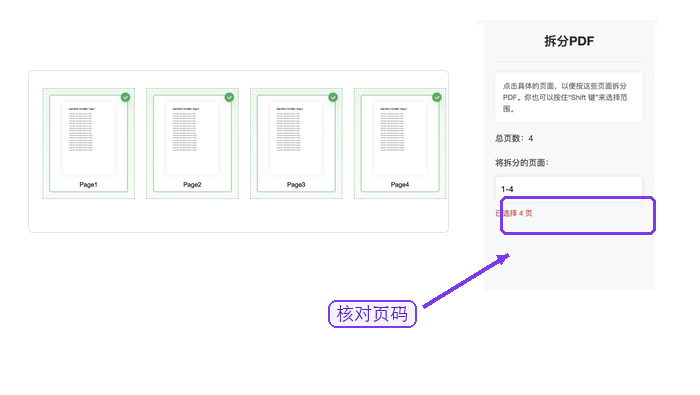The width and height of the screenshot is (700, 395).
Task: Click the Shift key instruction text box
Action: click(569, 97)
